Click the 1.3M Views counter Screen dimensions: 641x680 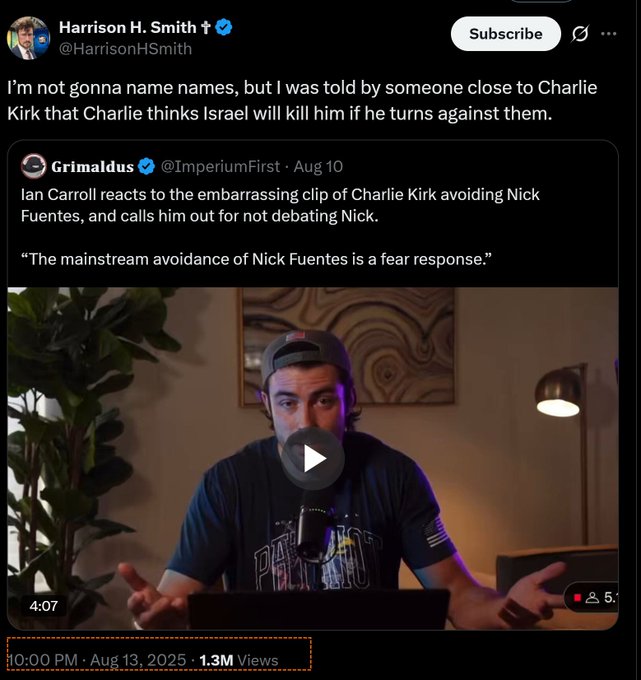[239, 660]
